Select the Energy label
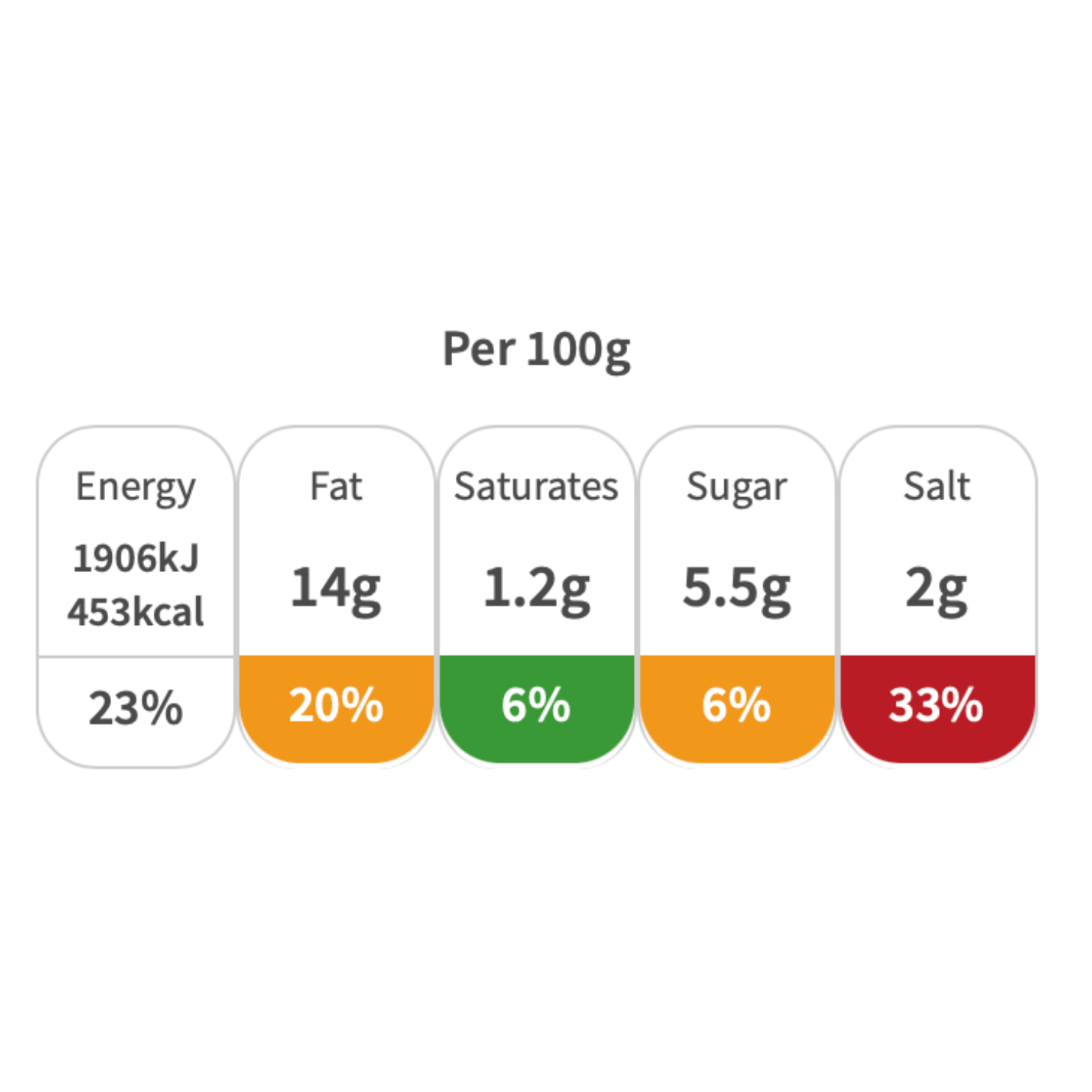Viewport: 1092px width, 1092px height. point(136,487)
